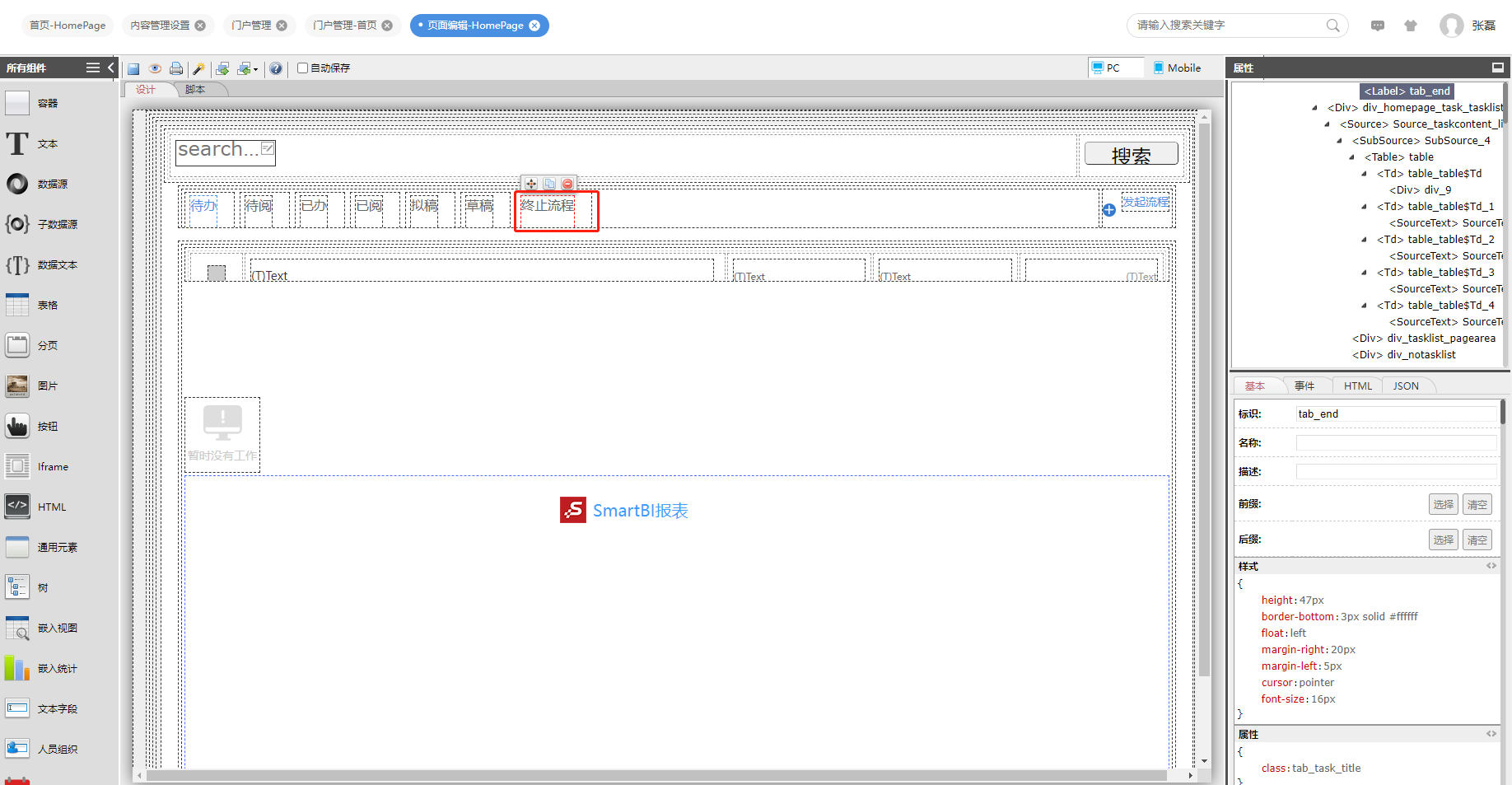1512x785 pixels.
Task: Open the export dropdown arrow in toolbar
Action: click(256, 69)
